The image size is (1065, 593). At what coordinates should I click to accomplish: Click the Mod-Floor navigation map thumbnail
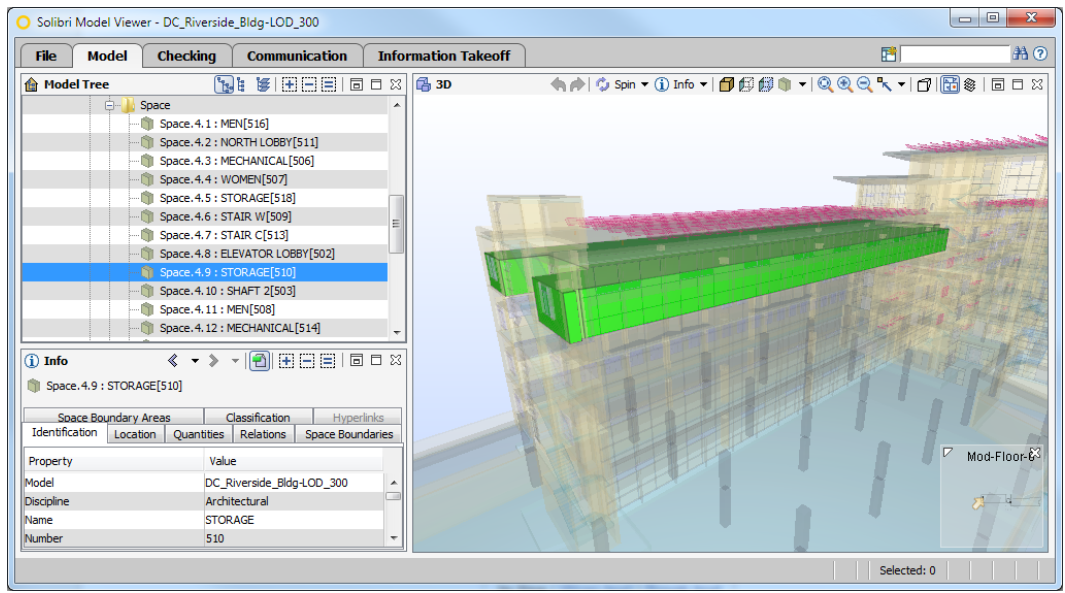pos(992,495)
